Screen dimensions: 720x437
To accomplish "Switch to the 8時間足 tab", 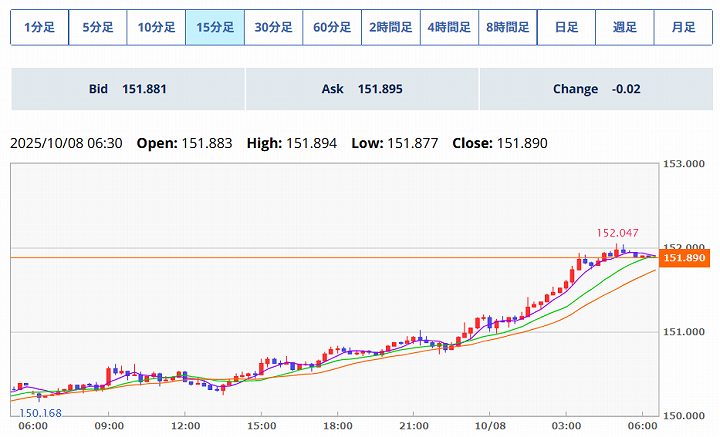I will click(x=508, y=27).
